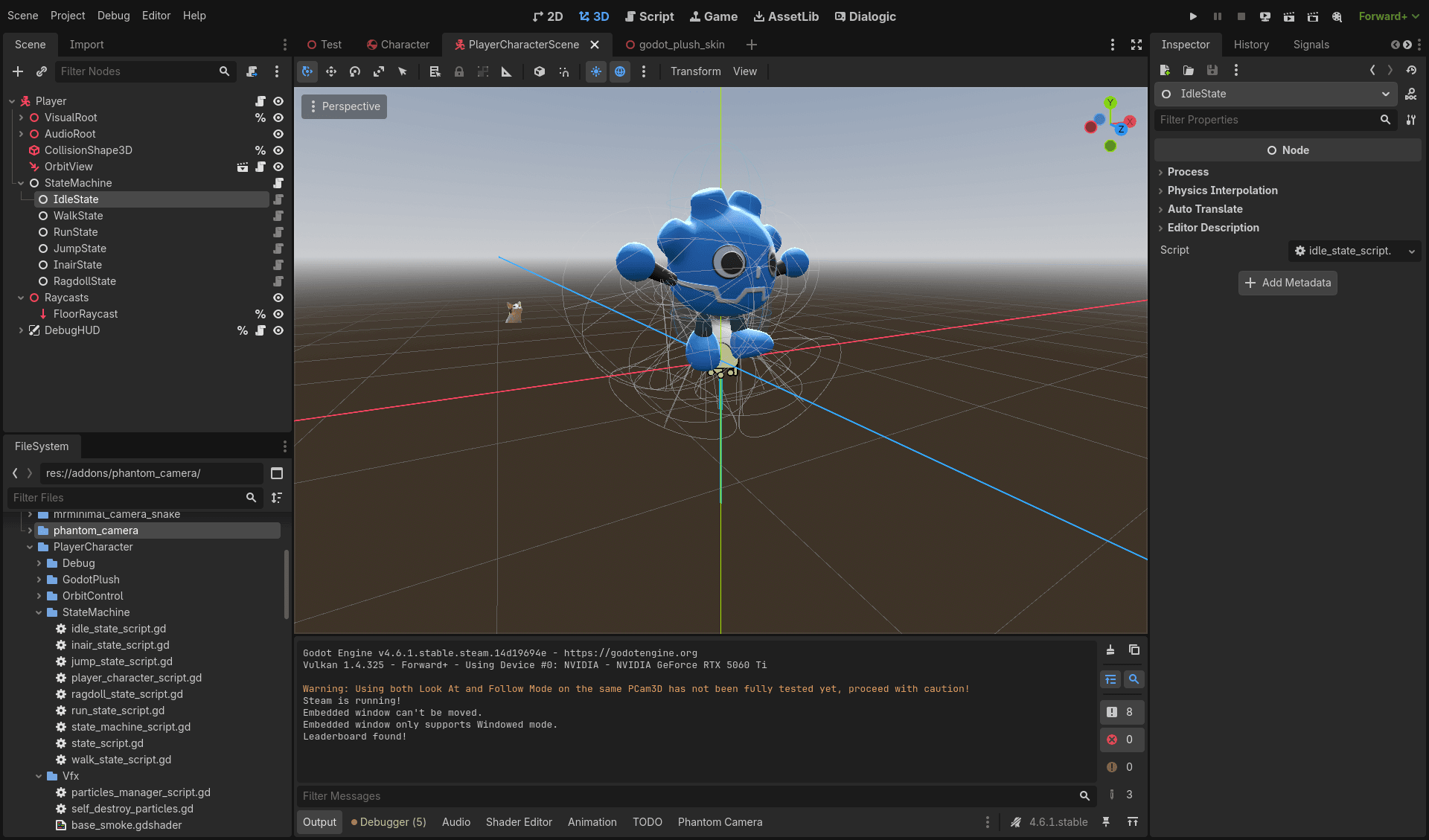The width and height of the screenshot is (1429, 840).
Task: Toggle the sun preview icon
Action: [596, 71]
